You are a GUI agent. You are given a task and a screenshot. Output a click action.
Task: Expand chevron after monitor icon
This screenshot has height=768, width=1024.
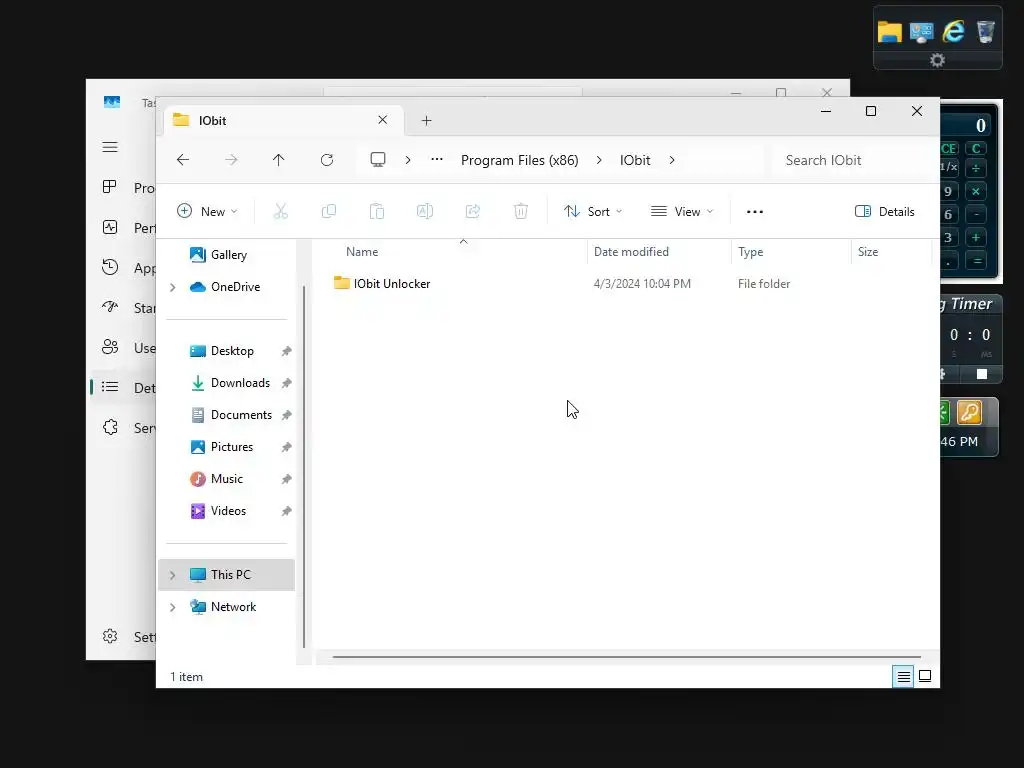[x=408, y=160]
